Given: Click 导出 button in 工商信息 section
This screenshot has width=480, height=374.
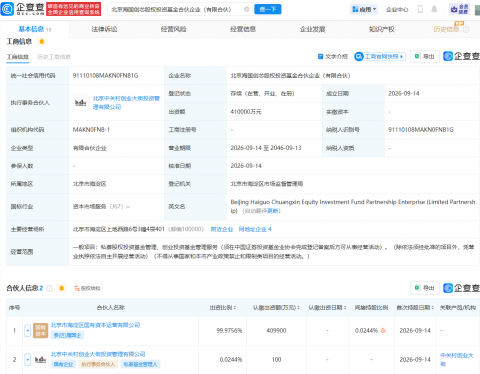Looking at the screenshot, I should 425,56.
